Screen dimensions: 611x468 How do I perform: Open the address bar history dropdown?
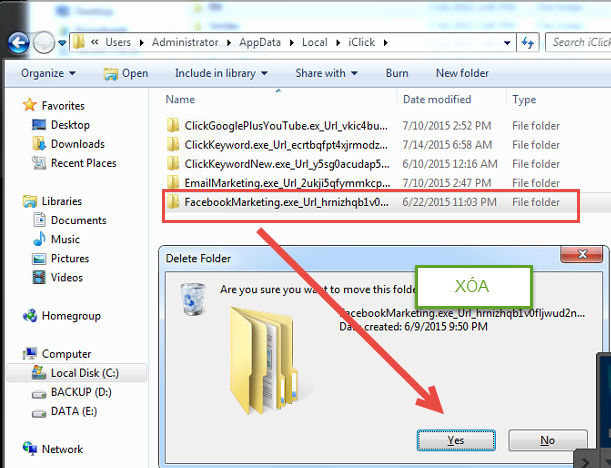(x=507, y=43)
